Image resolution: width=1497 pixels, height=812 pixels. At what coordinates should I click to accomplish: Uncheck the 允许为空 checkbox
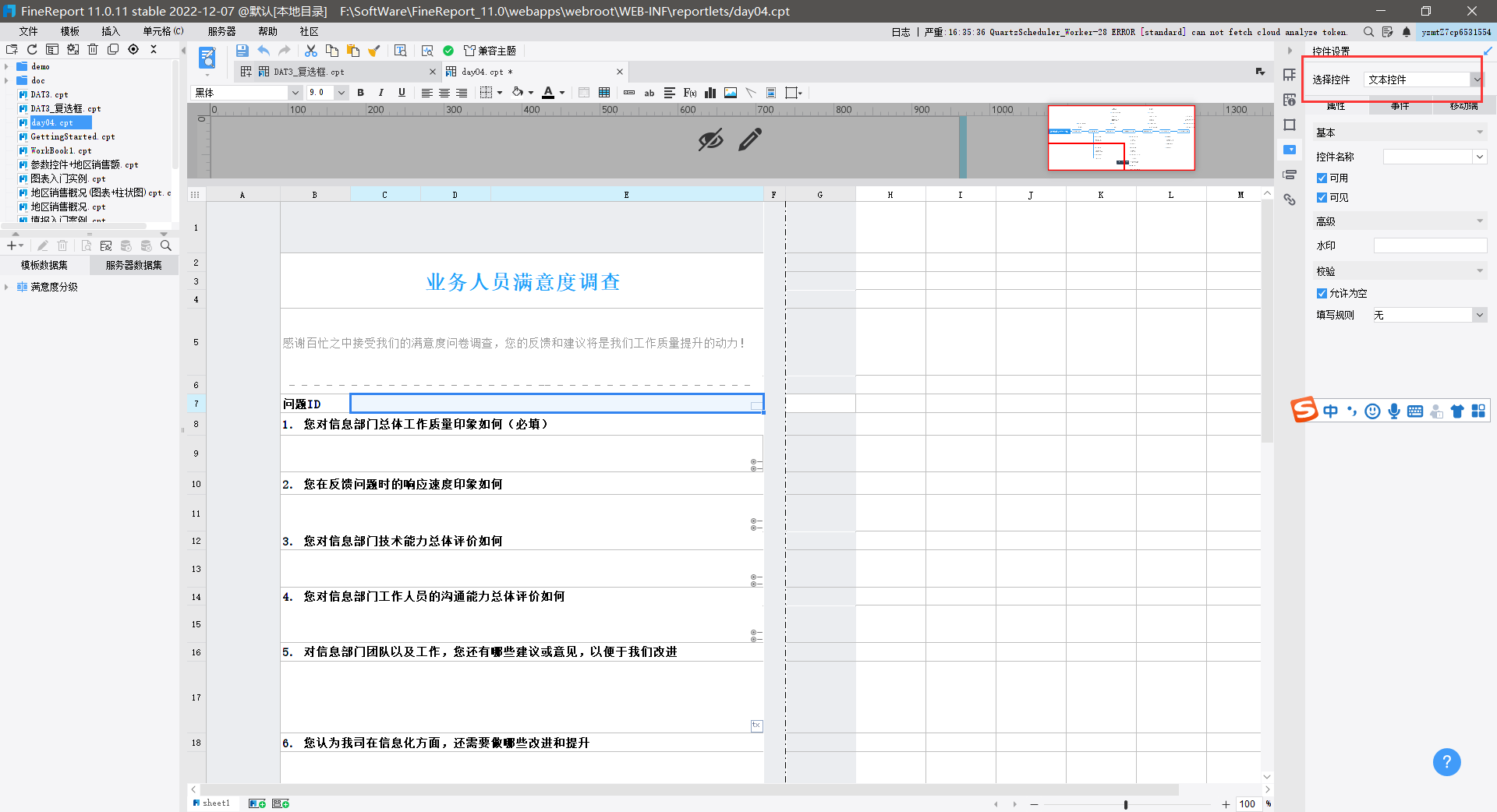point(1322,294)
